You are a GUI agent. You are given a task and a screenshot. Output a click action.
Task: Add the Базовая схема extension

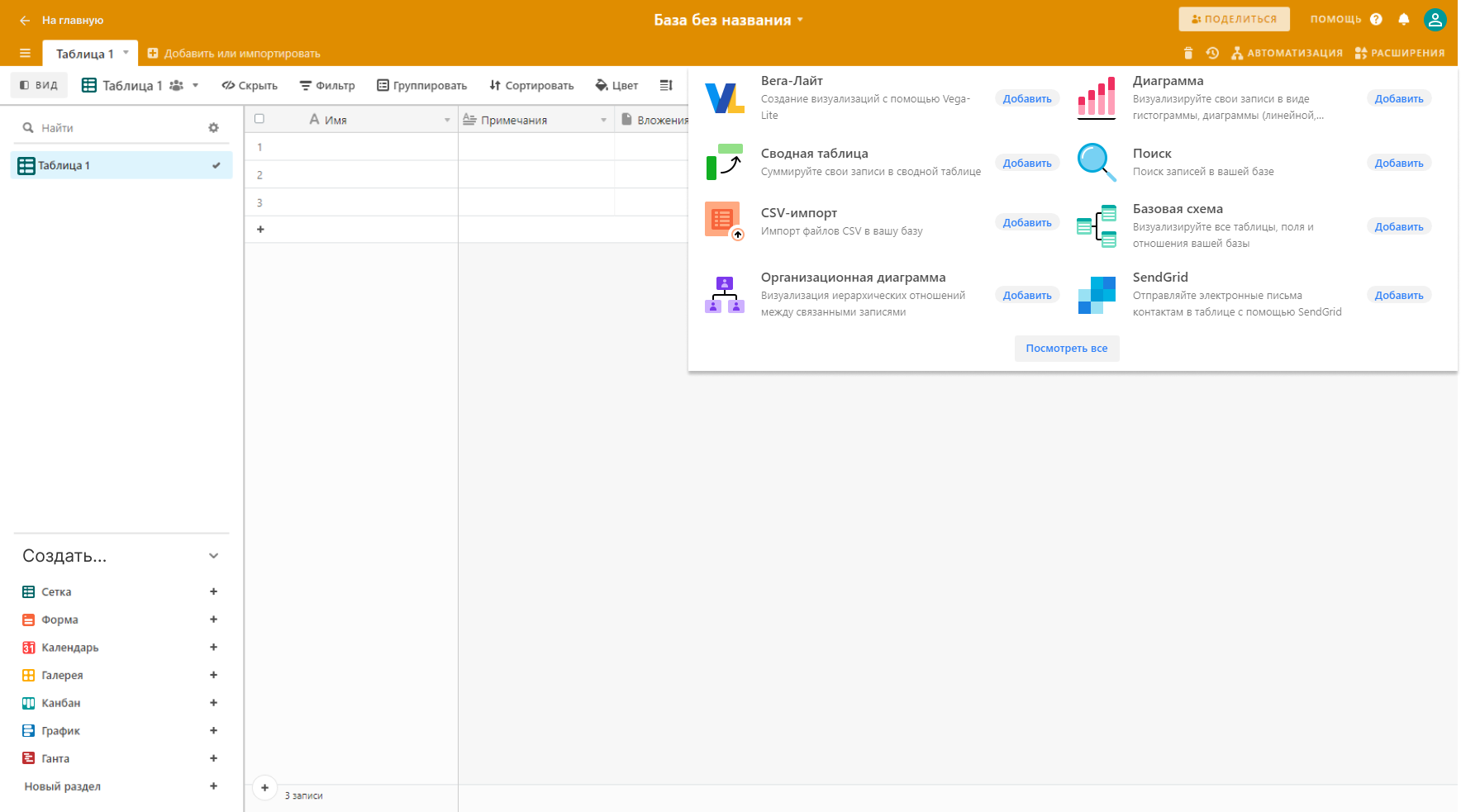(1399, 227)
